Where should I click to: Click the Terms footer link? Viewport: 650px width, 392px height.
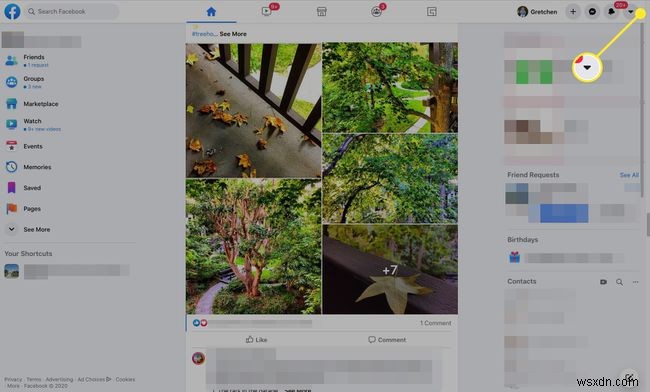click(34, 379)
